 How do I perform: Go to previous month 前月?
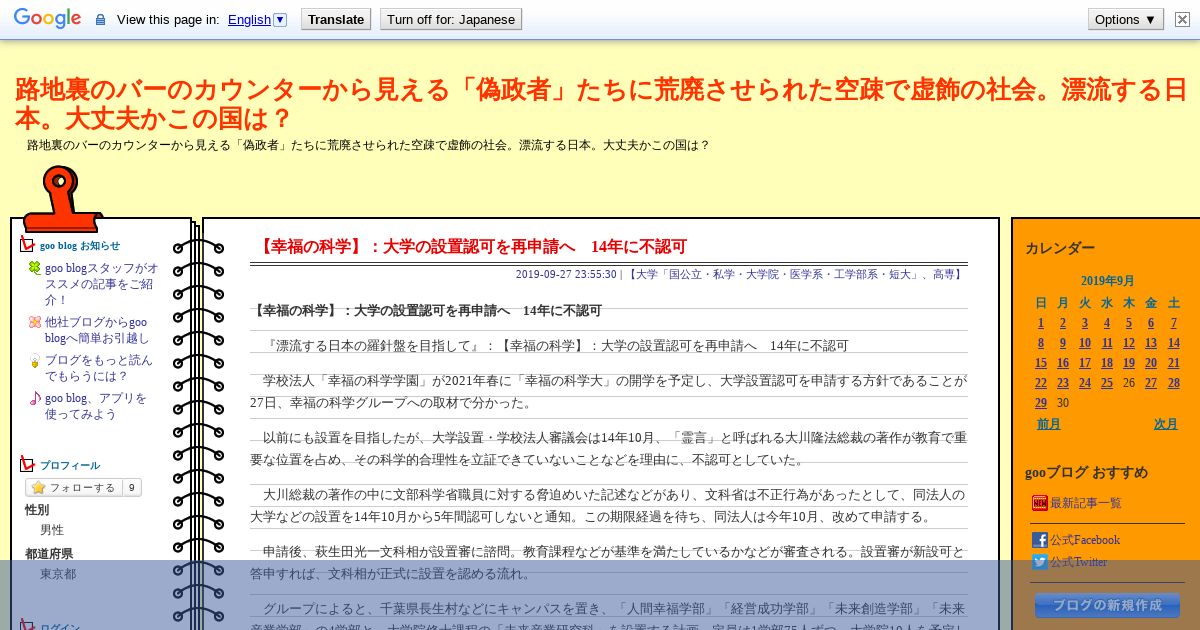[1049, 424]
